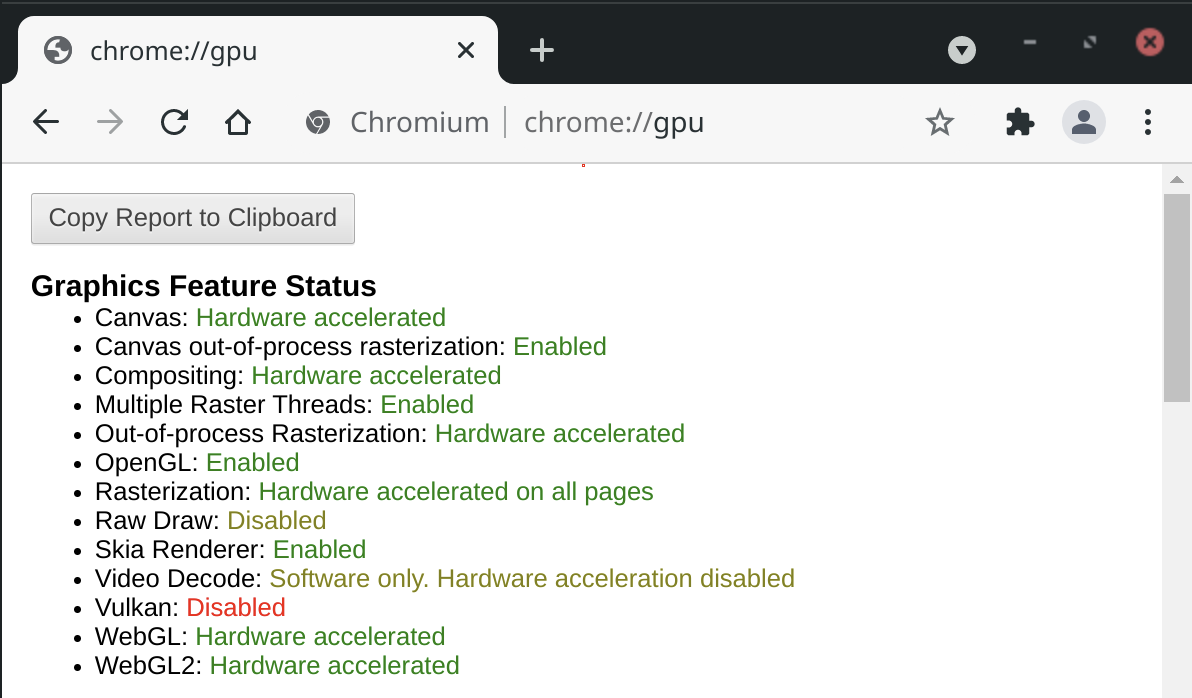Viewport: 1192px width, 698px height.
Task: Click Compositing: Hardware accelerated entry
Action: click(298, 376)
